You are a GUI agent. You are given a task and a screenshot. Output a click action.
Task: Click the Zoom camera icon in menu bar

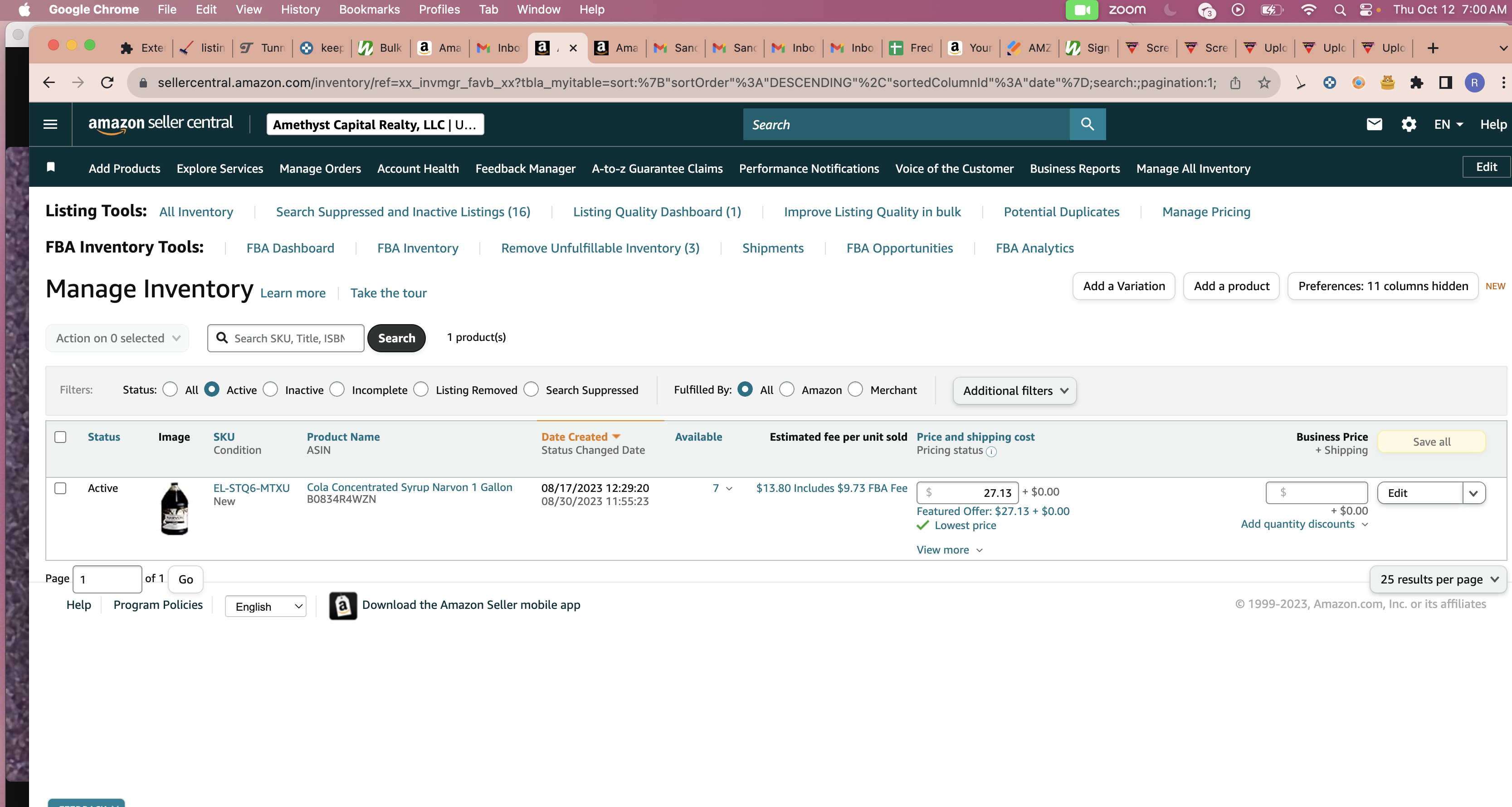(x=1081, y=10)
